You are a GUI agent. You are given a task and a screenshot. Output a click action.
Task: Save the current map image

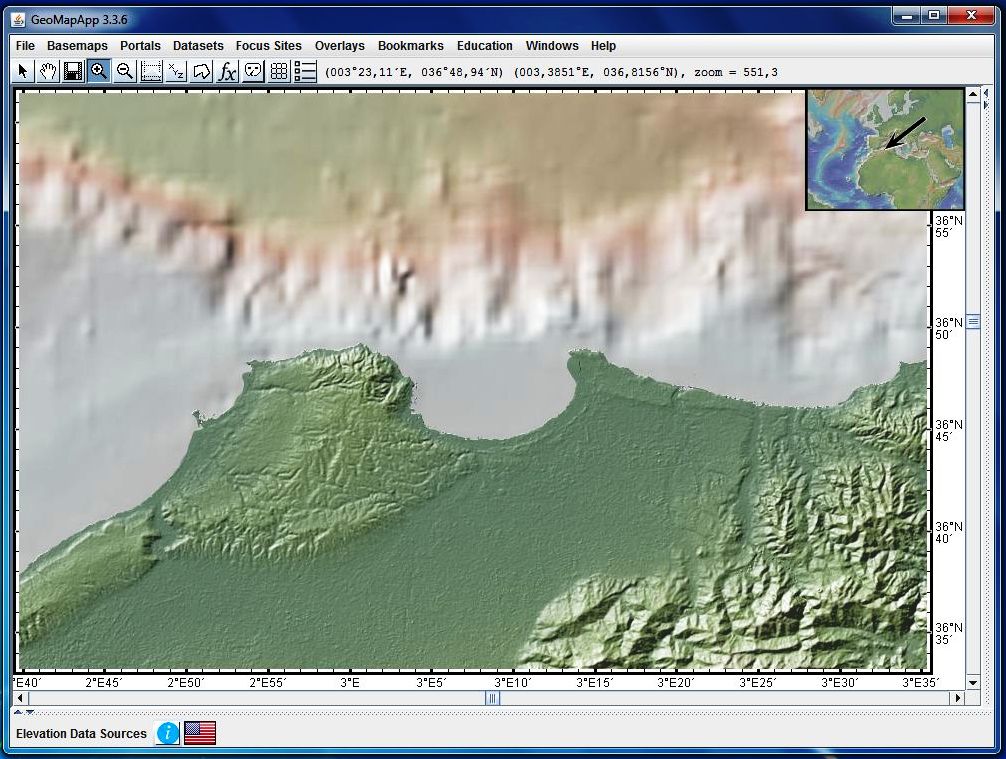pos(73,71)
